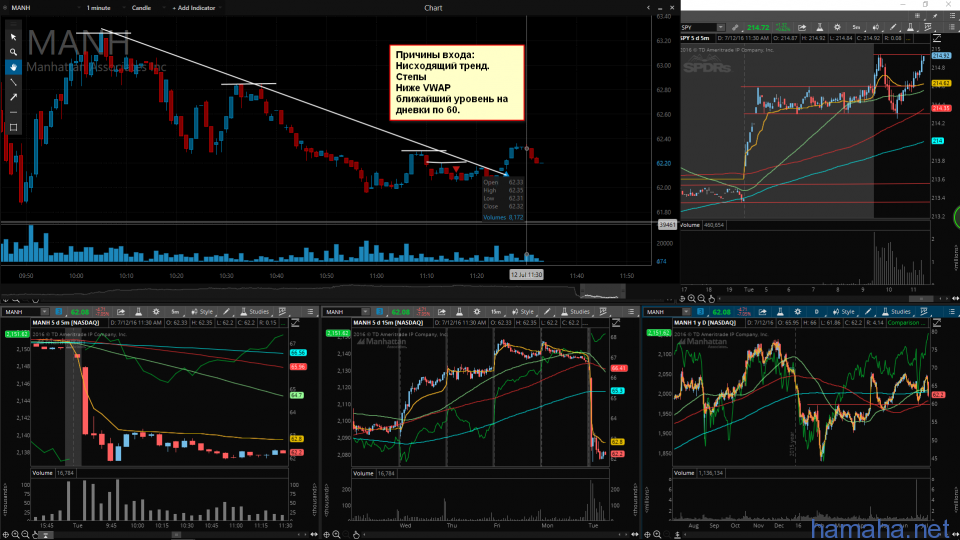Click the Add Indicator button

coord(197,7)
